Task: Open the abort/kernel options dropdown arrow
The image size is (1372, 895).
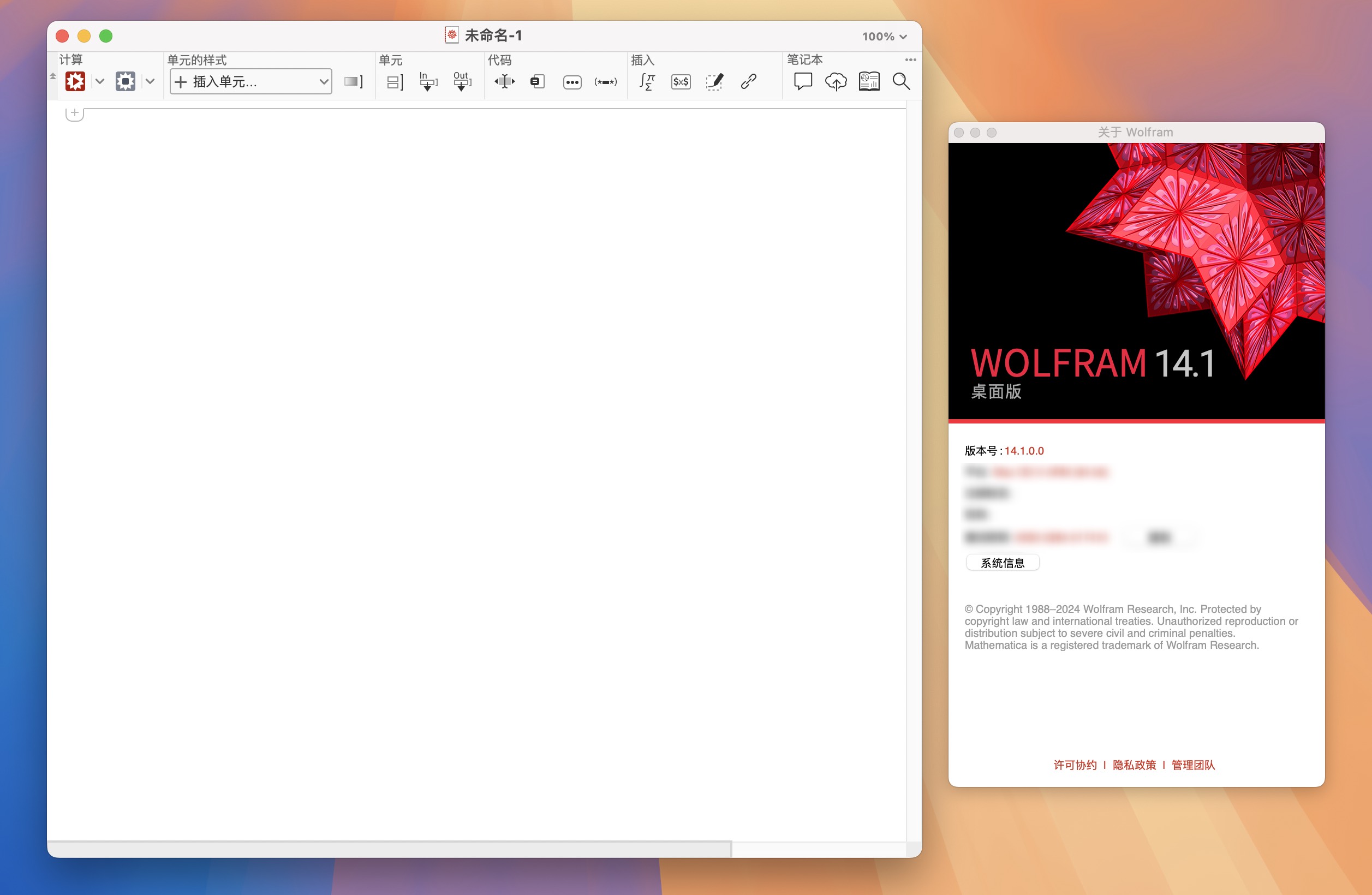Action: (150, 82)
